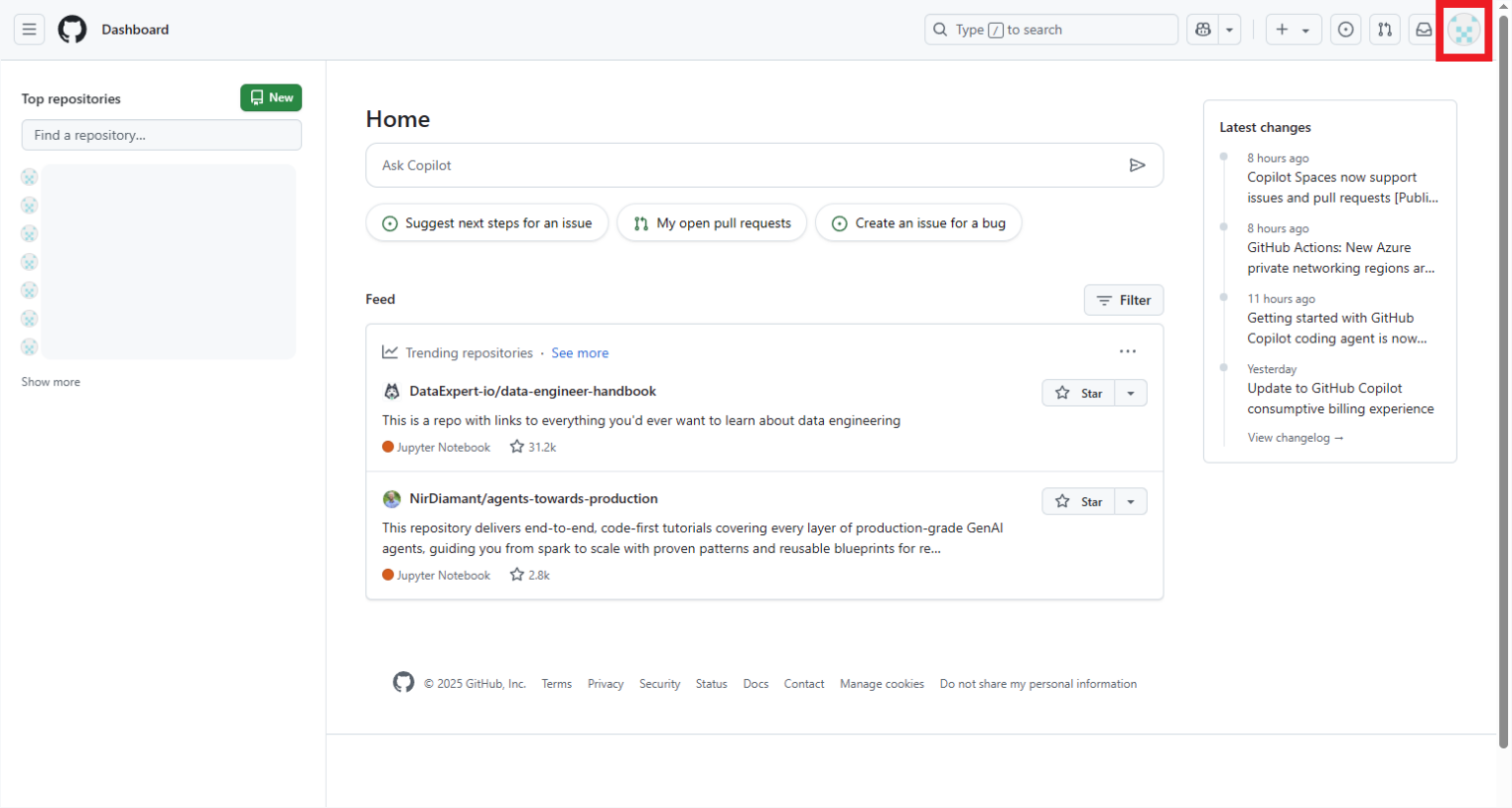The height and width of the screenshot is (808, 1512).
Task: Star the agents-towards-production repository
Action: pyautogui.click(x=1079, y=501)
